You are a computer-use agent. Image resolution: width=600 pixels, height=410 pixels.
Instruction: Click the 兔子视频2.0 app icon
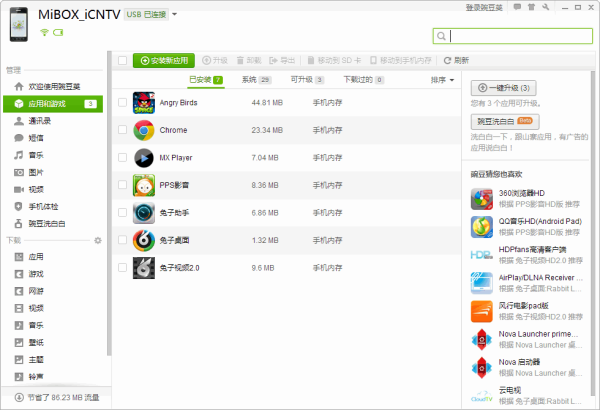pos(144,268)
